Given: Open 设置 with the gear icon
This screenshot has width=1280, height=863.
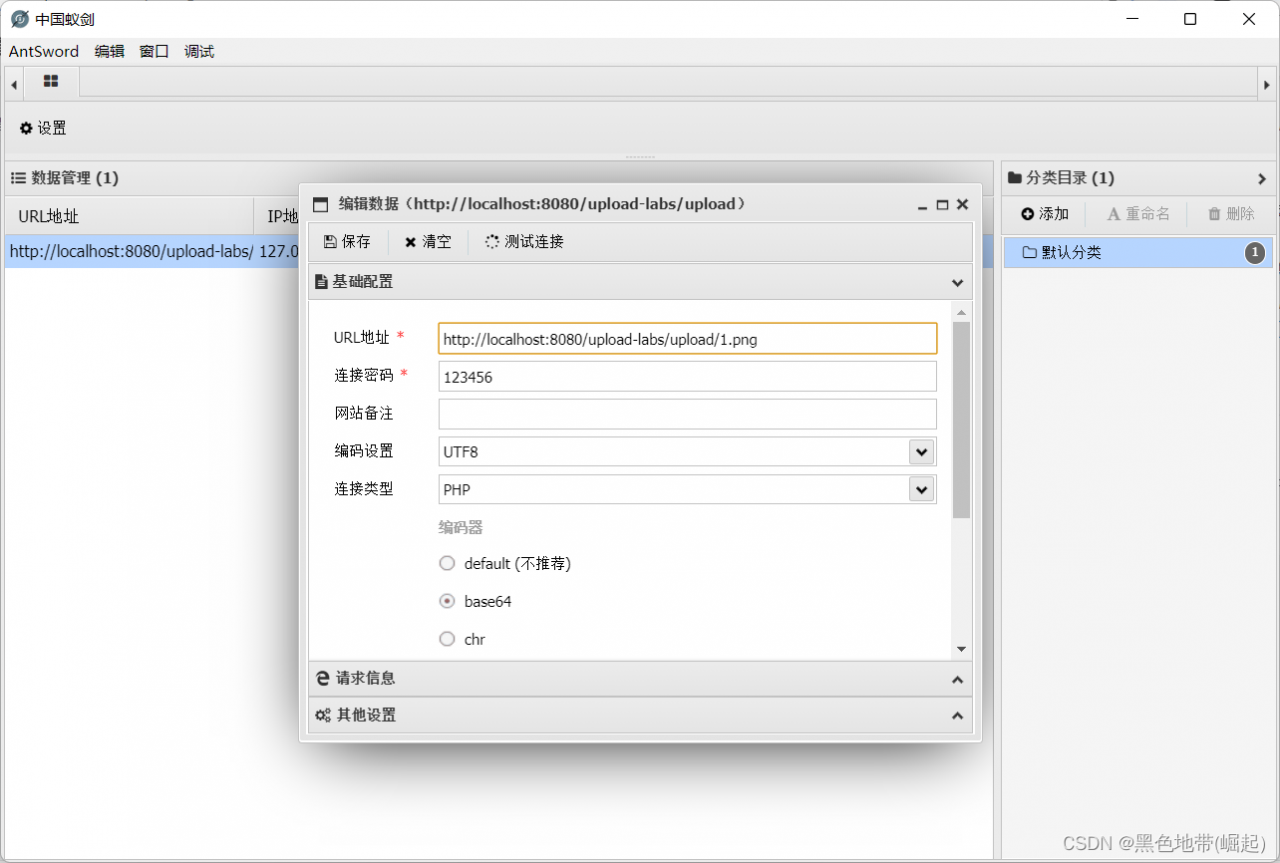Looking at the screenshot, I should [43, 128].
